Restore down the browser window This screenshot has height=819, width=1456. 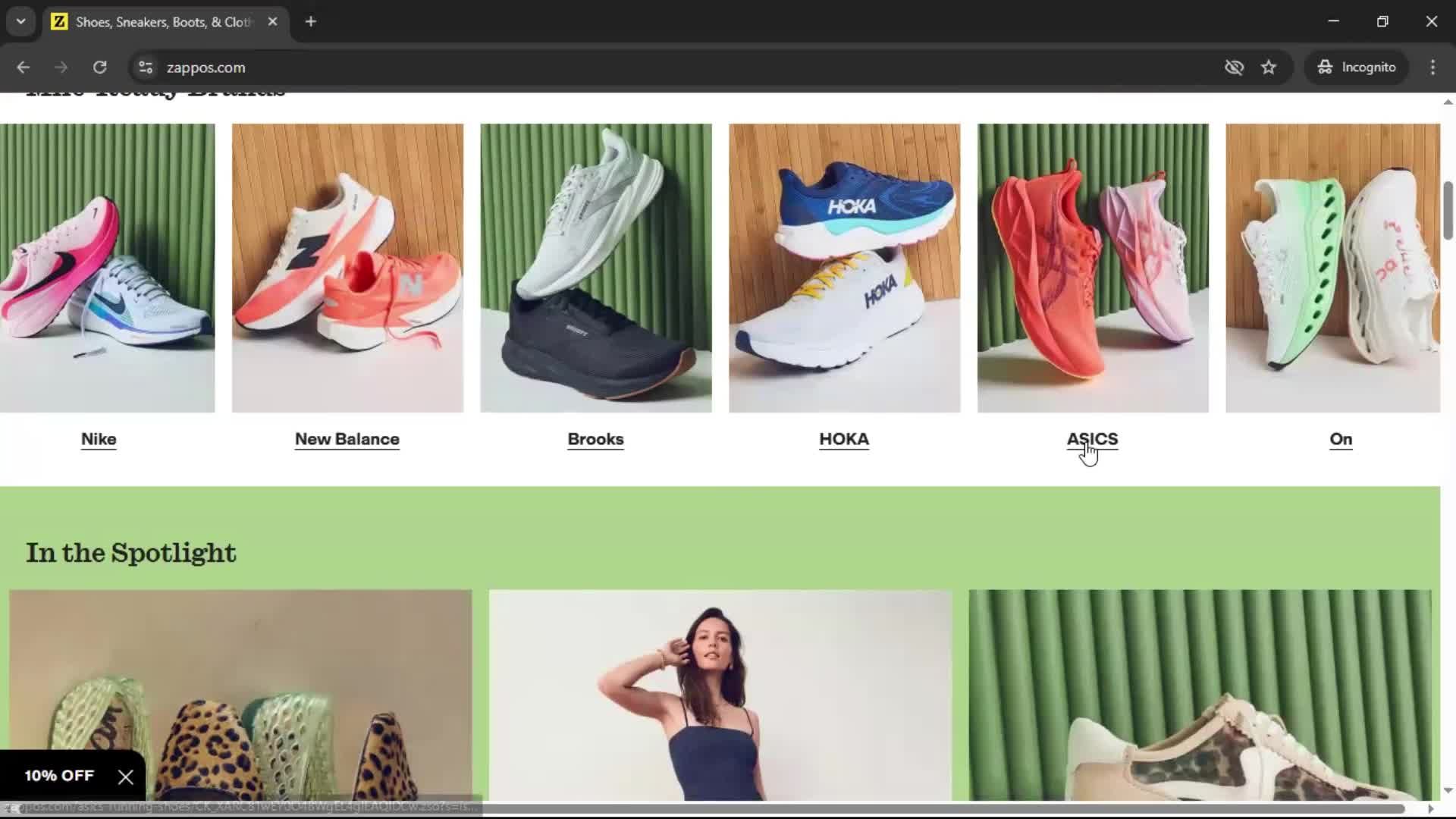[x=1382, y=21]
